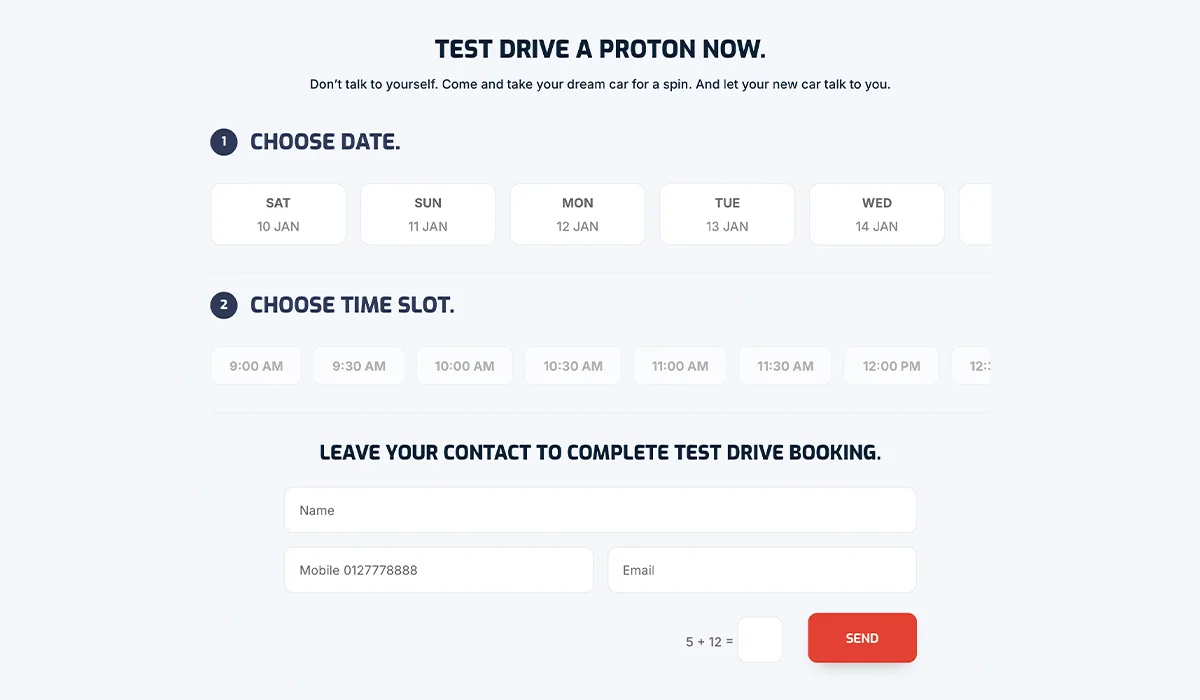Click the Name input field
This screenshot has width=1200, height=700.
click(x=600, y=510)
